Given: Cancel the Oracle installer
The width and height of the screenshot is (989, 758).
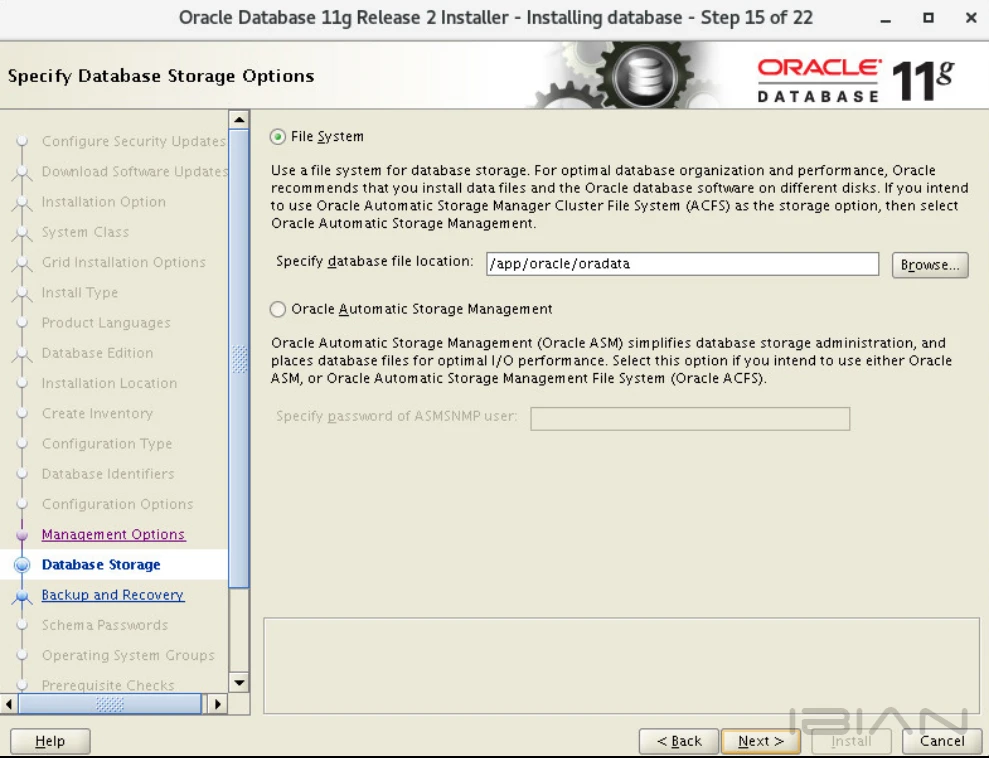Looking at the screenshot, I should coord(942,741).
